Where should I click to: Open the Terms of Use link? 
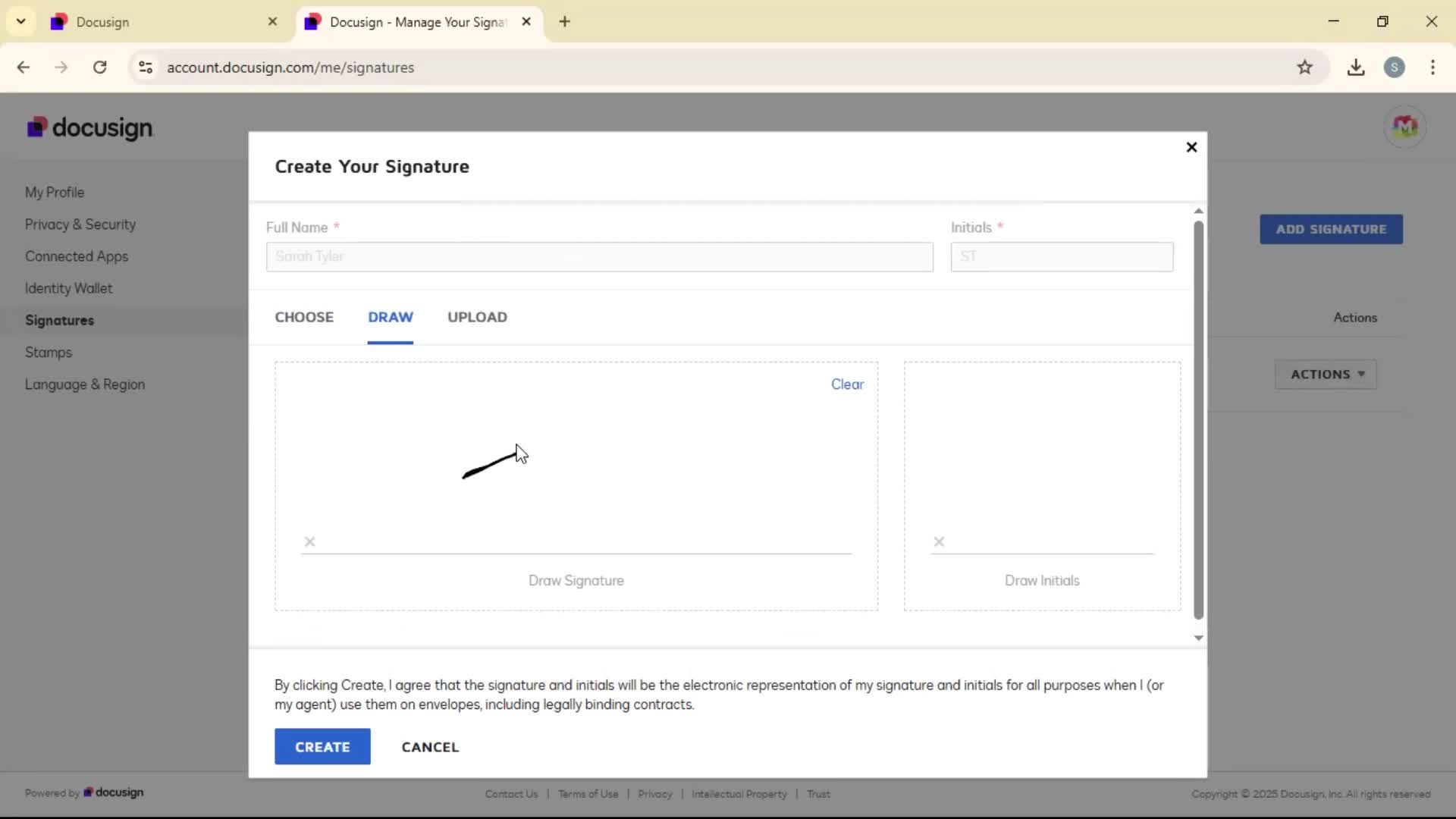tap(588, 794)
